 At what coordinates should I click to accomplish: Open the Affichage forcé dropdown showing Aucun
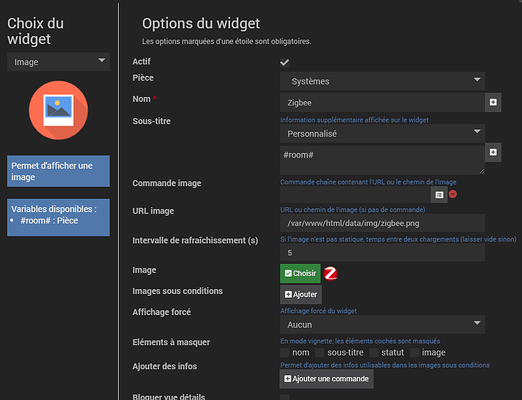click(x=382, y=325)
